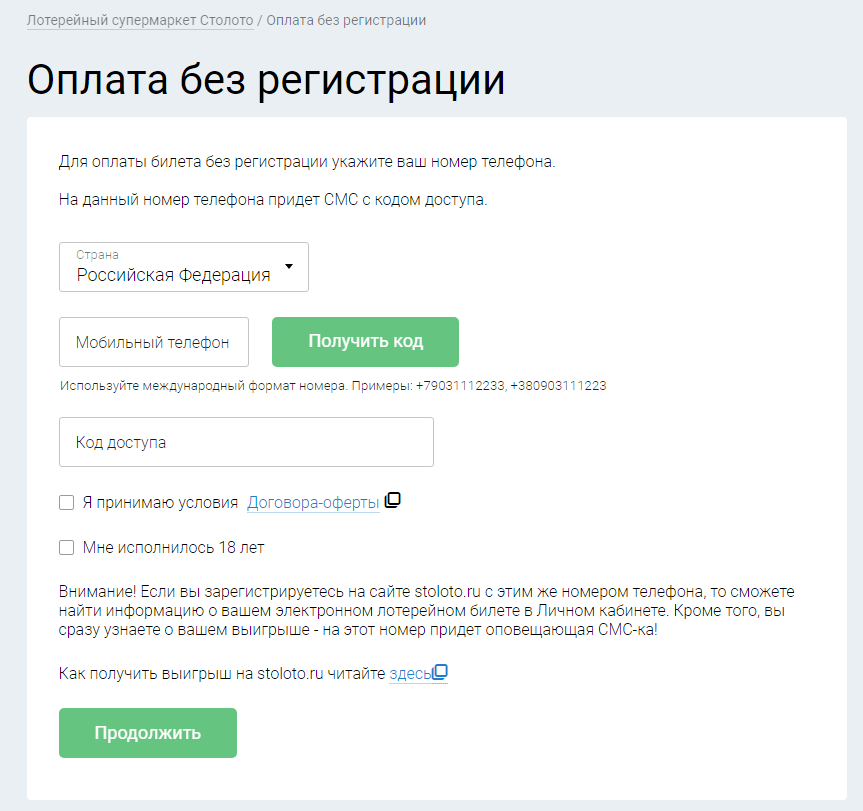The image size is (863, 811).
Task: Click the small Страна field label
Action: pos(97,255)
